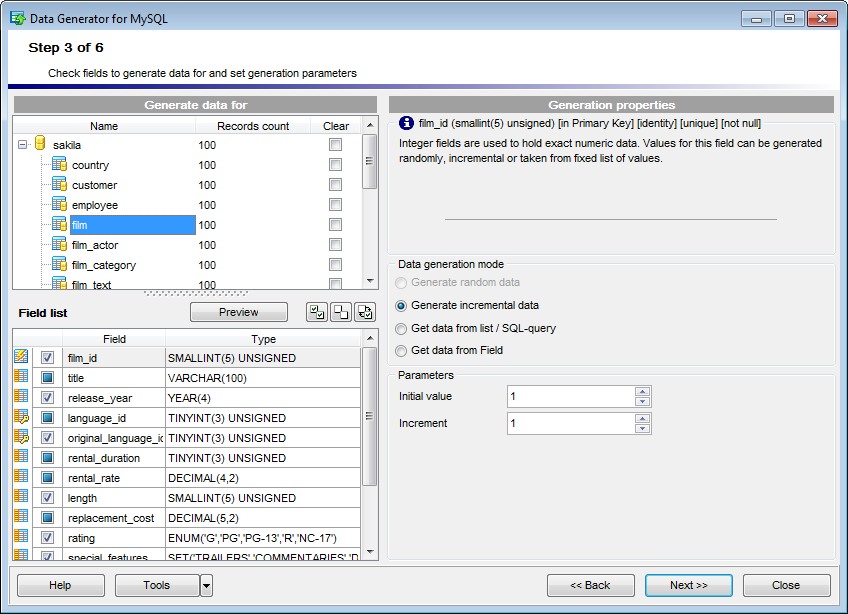Click the key icon beside original_language_id
Viewport: 848px width, 614px height.
pos(20,438)
